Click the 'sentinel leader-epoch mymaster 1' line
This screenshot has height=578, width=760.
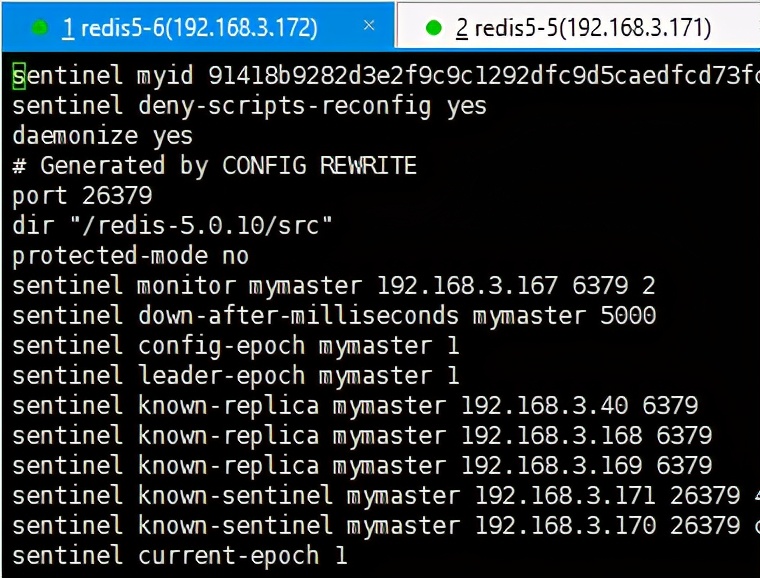pyautogui.click(x=236, y=376)
